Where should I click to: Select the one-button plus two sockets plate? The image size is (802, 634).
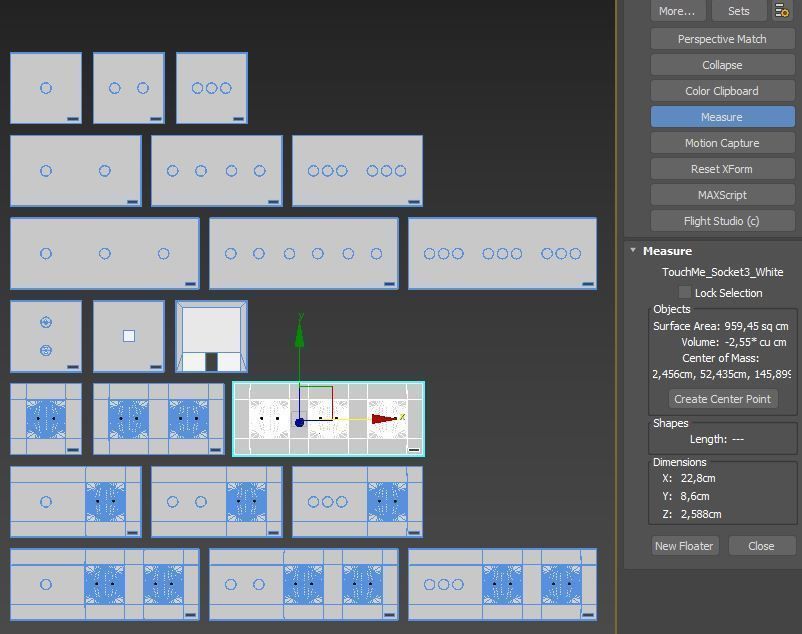point(105,584)
